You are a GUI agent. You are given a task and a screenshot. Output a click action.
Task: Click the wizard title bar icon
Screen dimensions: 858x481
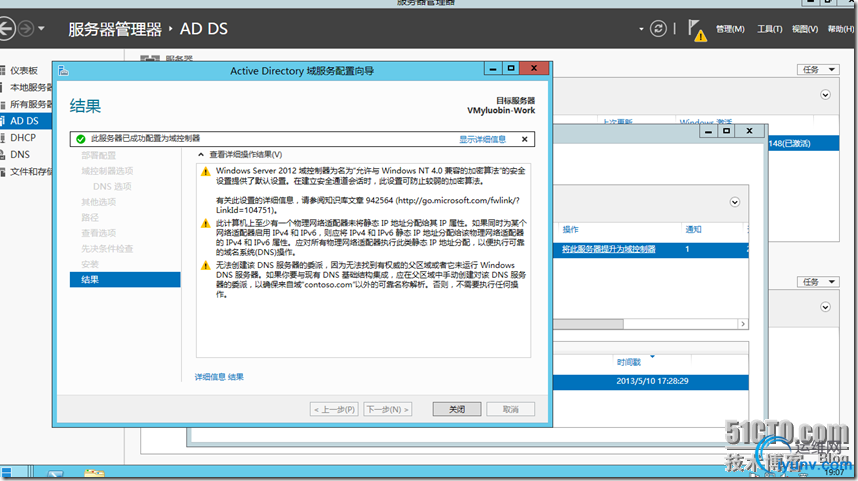63,71
